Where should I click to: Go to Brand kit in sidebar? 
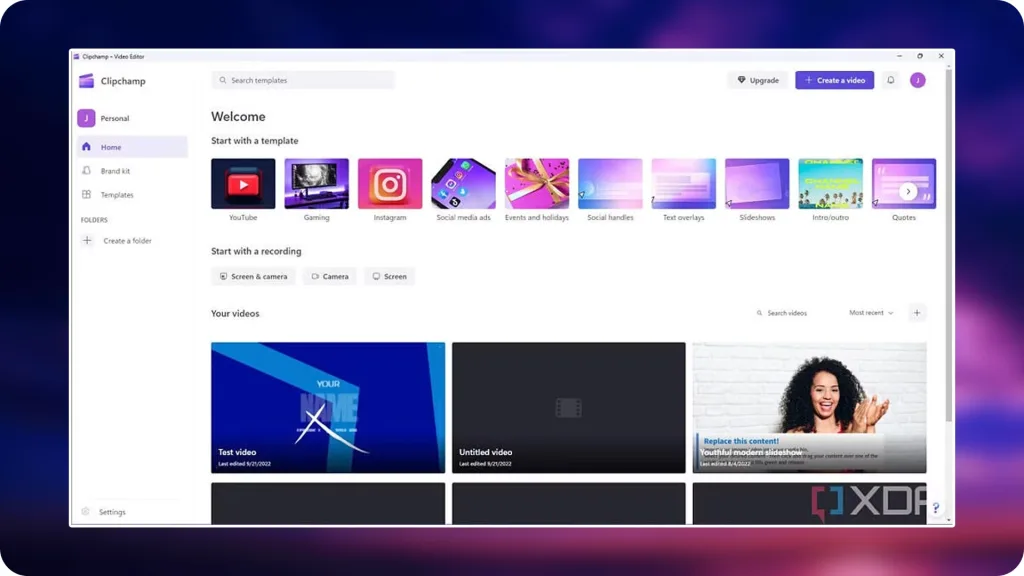click(x=115, y=171)
